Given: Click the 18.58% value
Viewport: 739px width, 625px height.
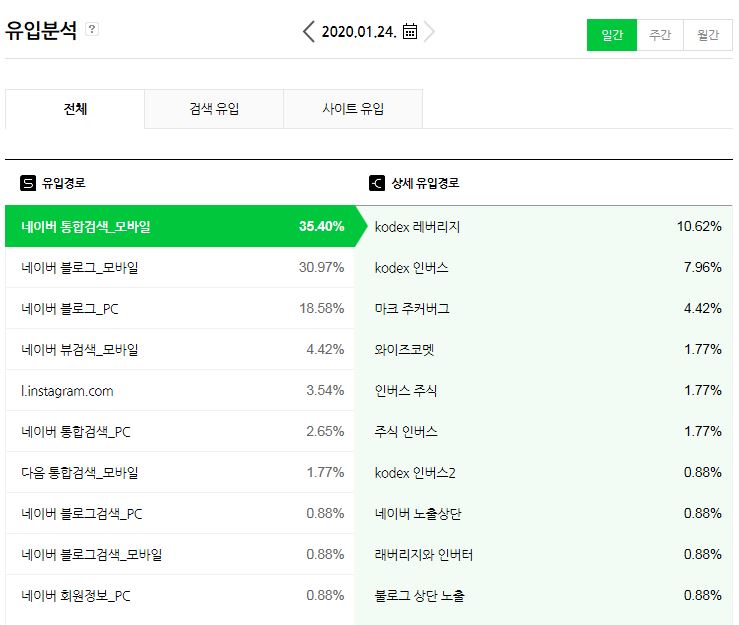Looking at the screenshot, I should pos(321,308).
